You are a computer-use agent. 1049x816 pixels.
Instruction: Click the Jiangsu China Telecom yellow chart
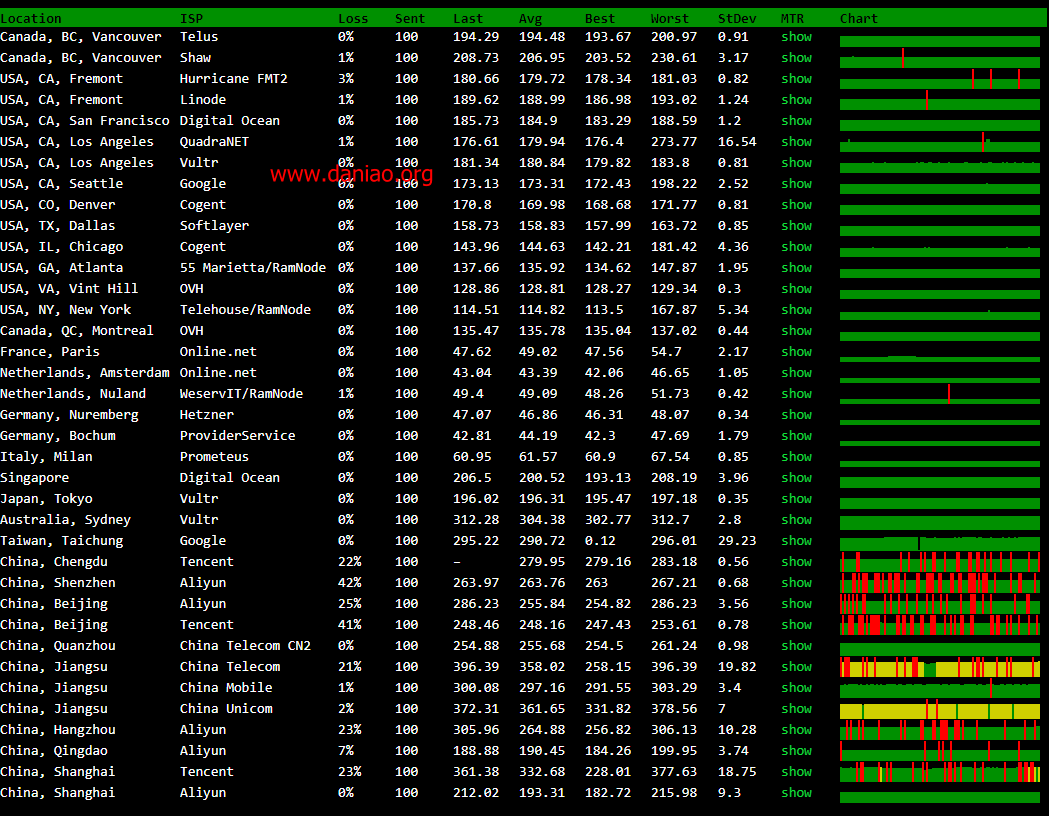pyautogui.click(x=939, y=667)
